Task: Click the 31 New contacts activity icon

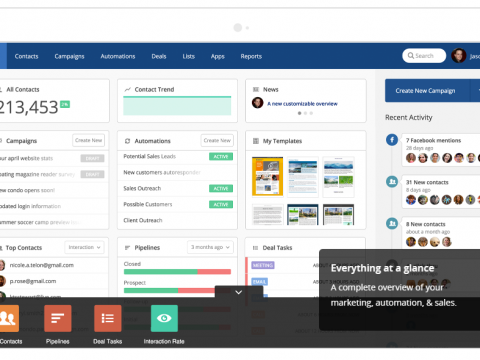Action: (392, 182)
